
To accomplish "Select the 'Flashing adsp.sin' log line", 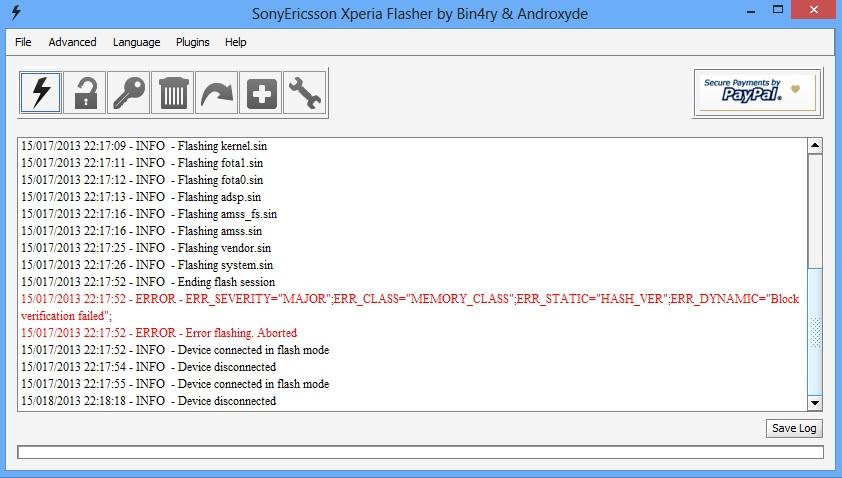I will point(141,197).
